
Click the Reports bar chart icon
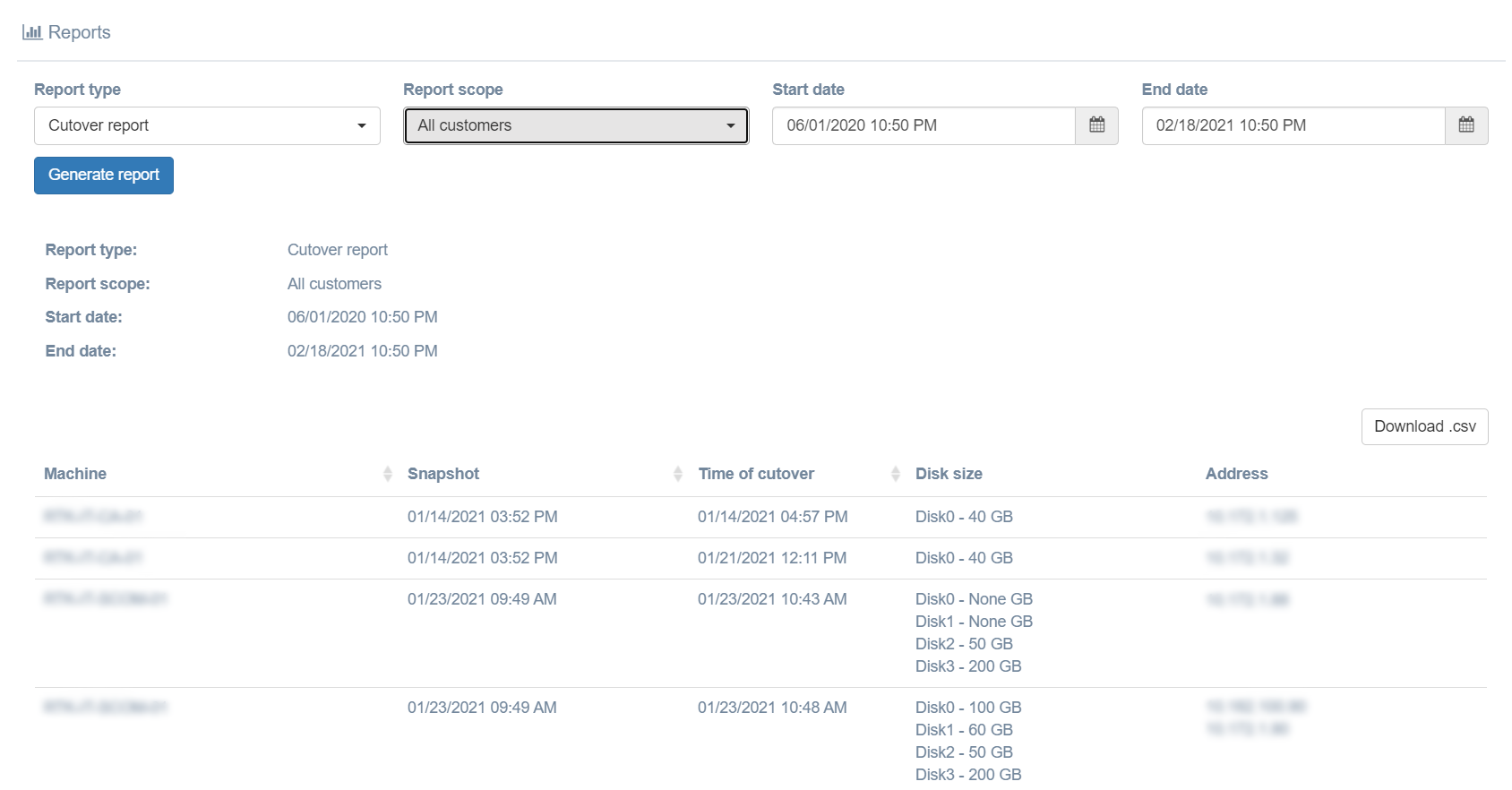tap(32, 32)
